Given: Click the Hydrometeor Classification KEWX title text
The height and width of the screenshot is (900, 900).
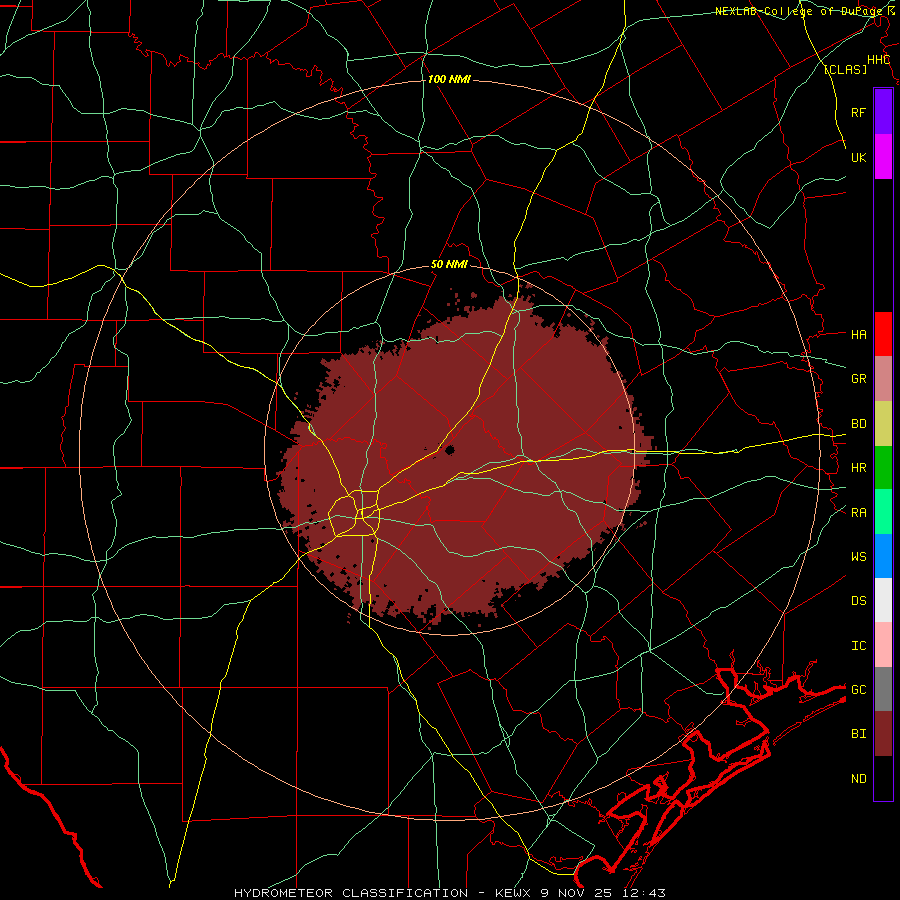Looking at the screenshot, I should 450,893.
